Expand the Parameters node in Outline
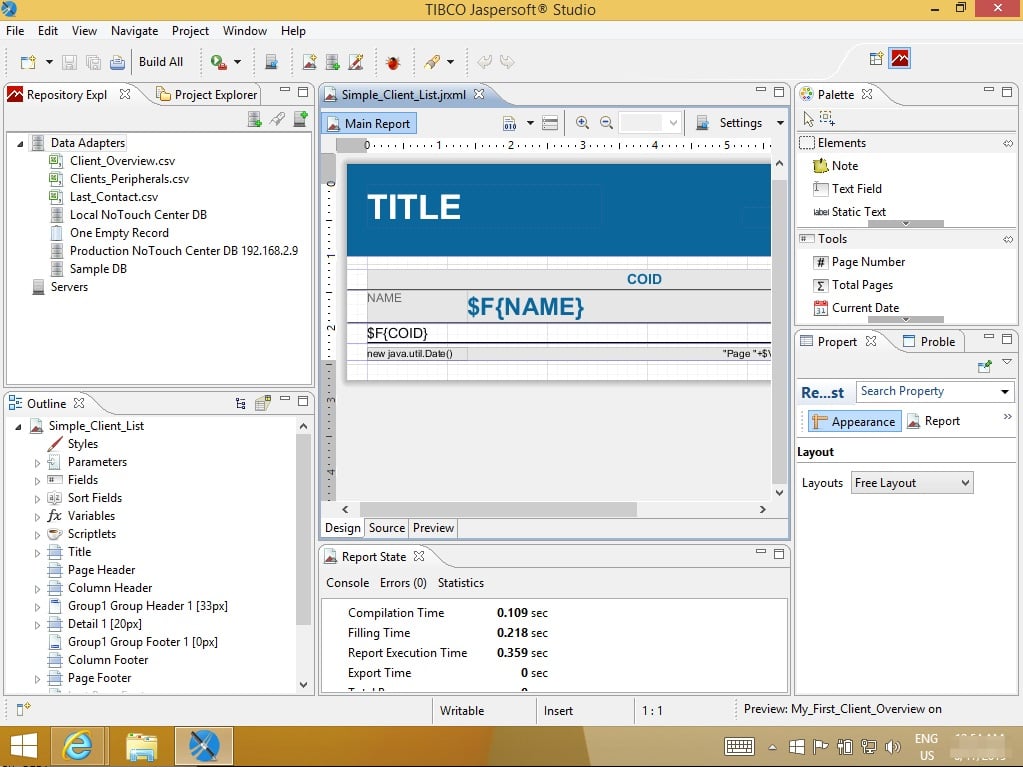The height and width of the screenshot is (767, 1023). click(38, 463)
